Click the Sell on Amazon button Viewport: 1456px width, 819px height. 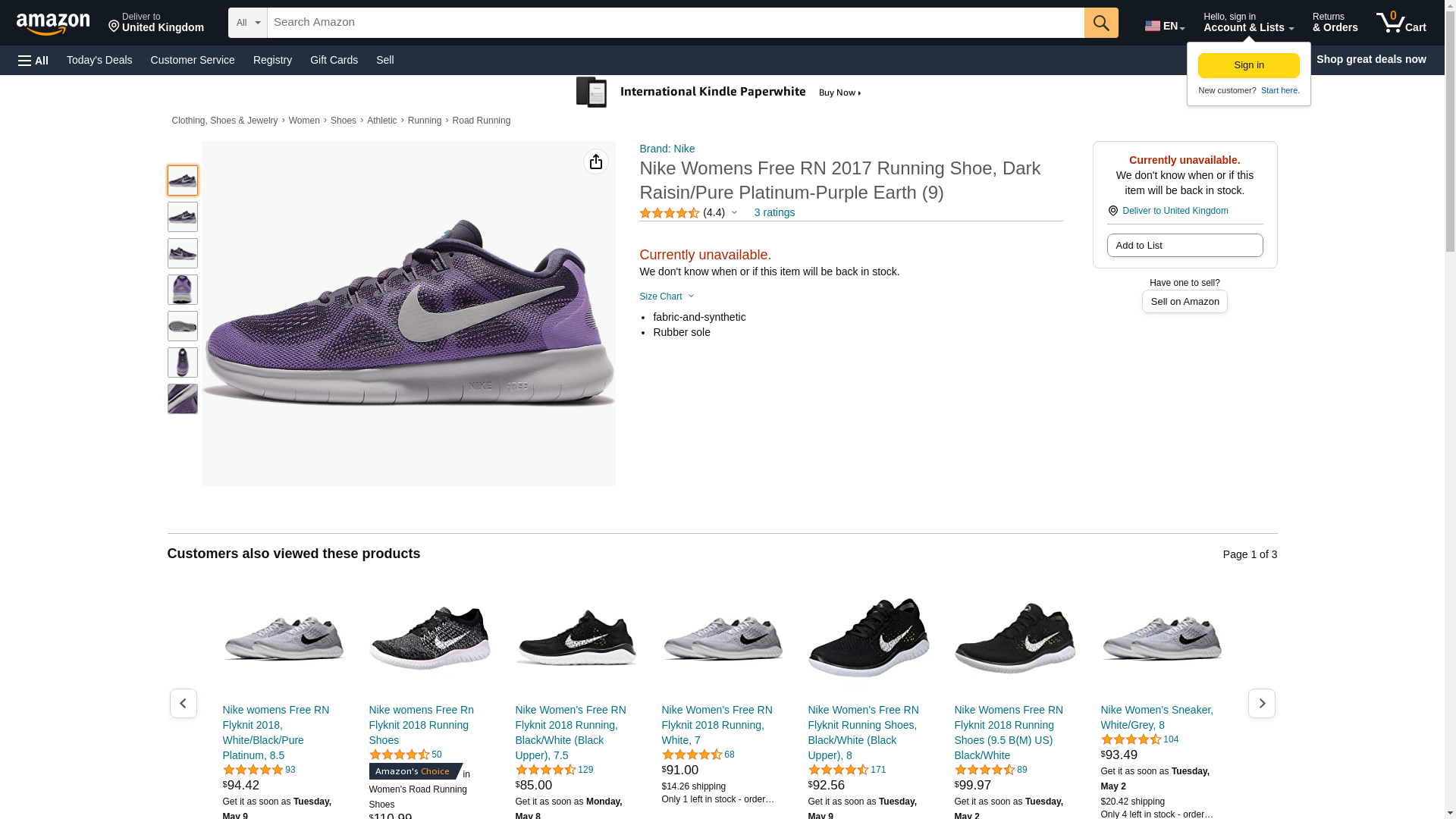click(1185, 302)
